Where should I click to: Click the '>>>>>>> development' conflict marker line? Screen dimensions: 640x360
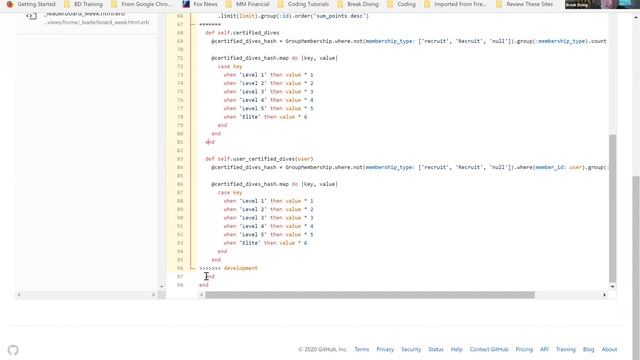[x=229, y=268]
